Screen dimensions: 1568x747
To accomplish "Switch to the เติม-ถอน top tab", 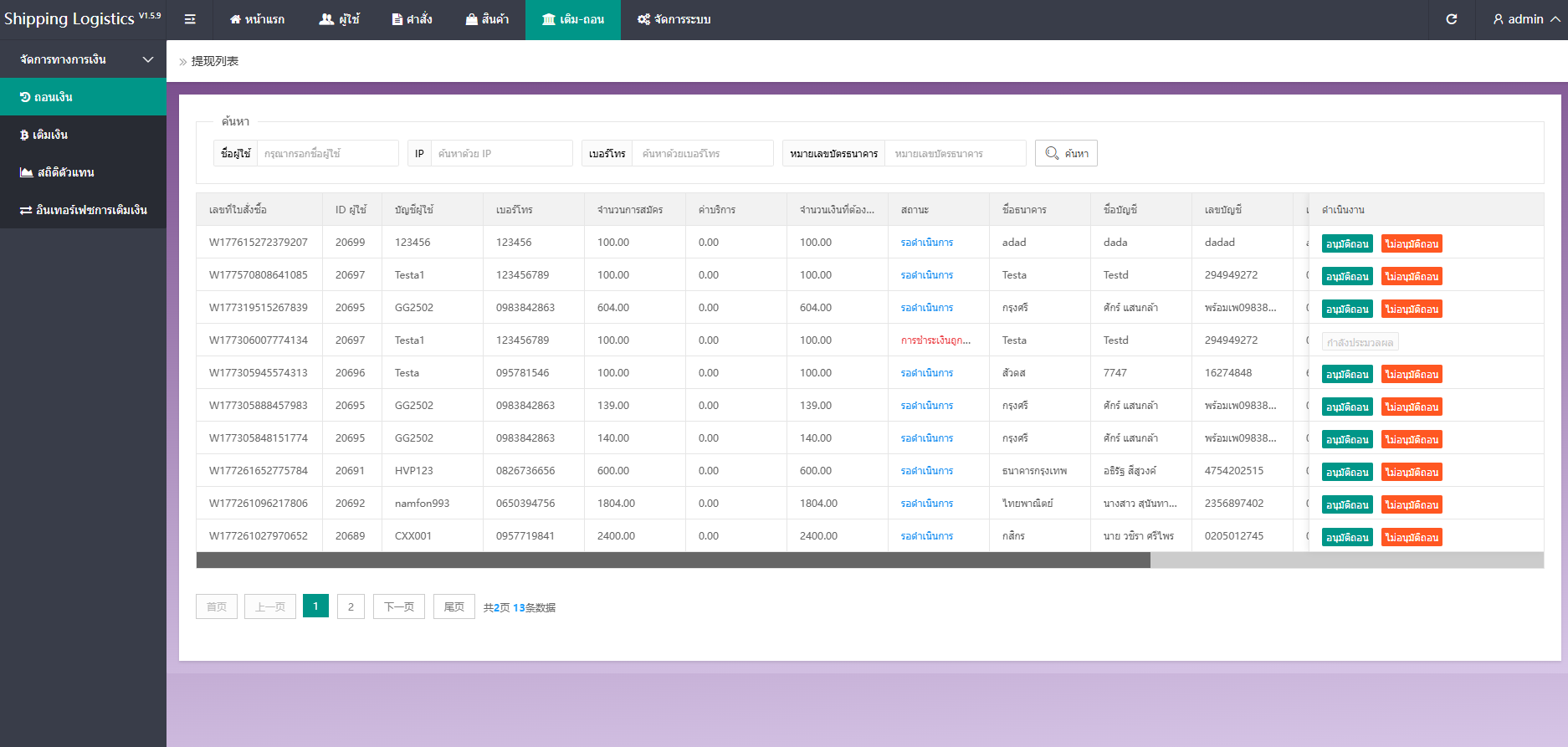I will coord(572,19).
